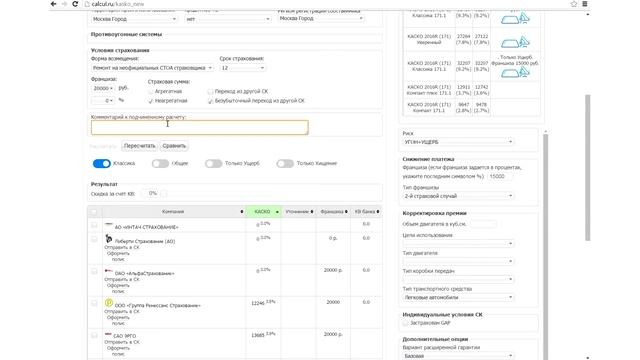Go back using the browser back arrow
Screen dimensions: 640x360
pos(53,4)
